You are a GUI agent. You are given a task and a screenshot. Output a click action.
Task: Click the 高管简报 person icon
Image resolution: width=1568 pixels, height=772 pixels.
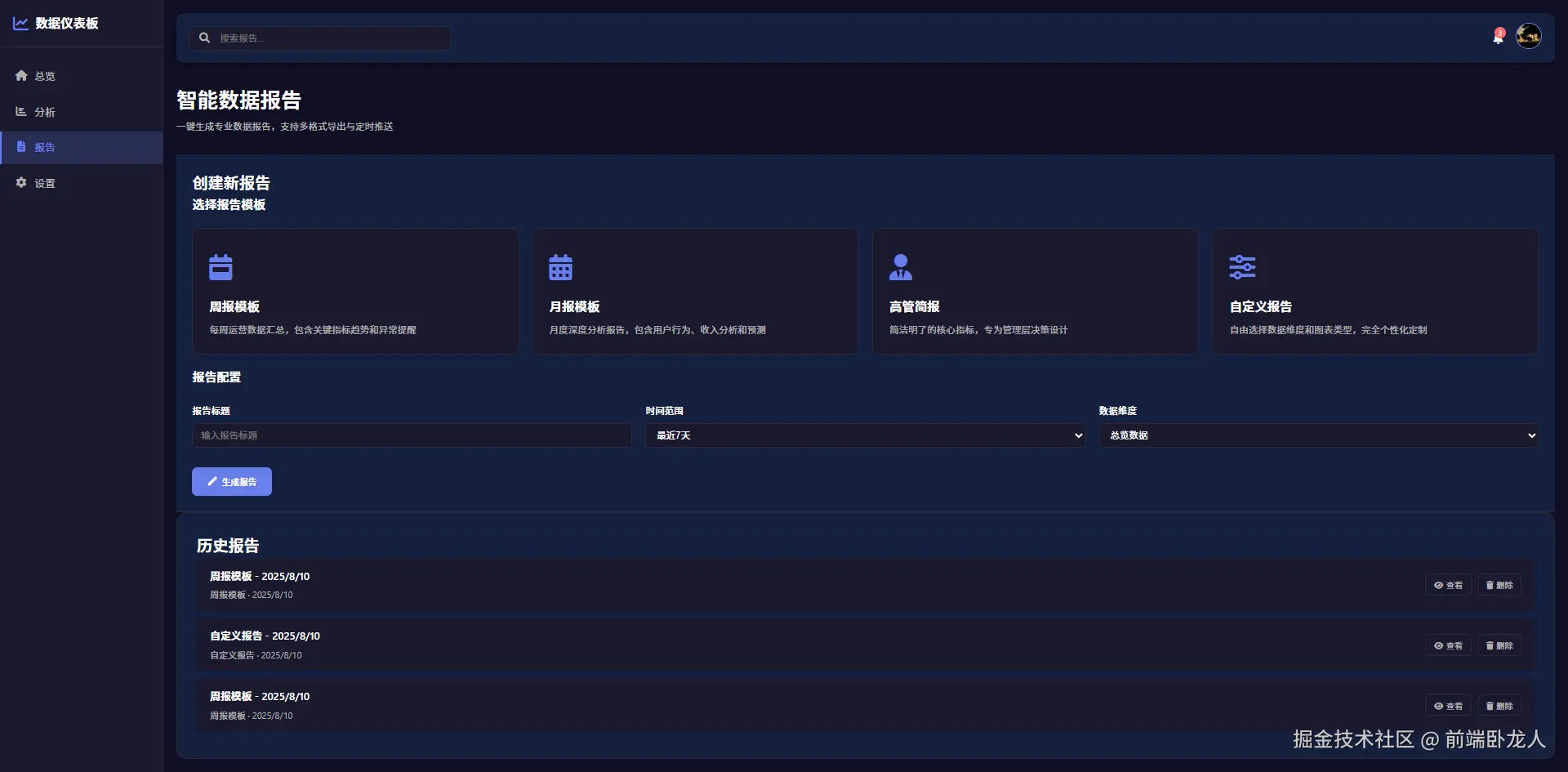[901, 267]
